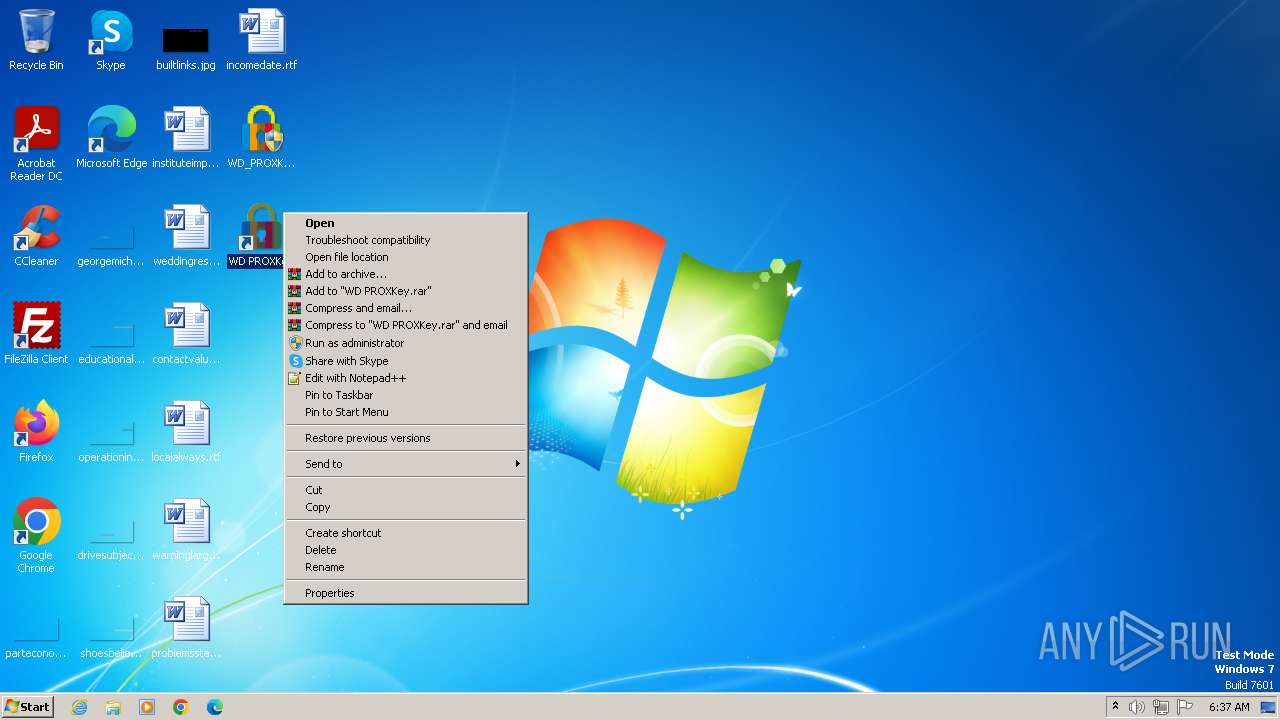1280x720 pixels.
Task: Select the highlighted WD PROXKey shortcut icon
Action: coord(257,236)
